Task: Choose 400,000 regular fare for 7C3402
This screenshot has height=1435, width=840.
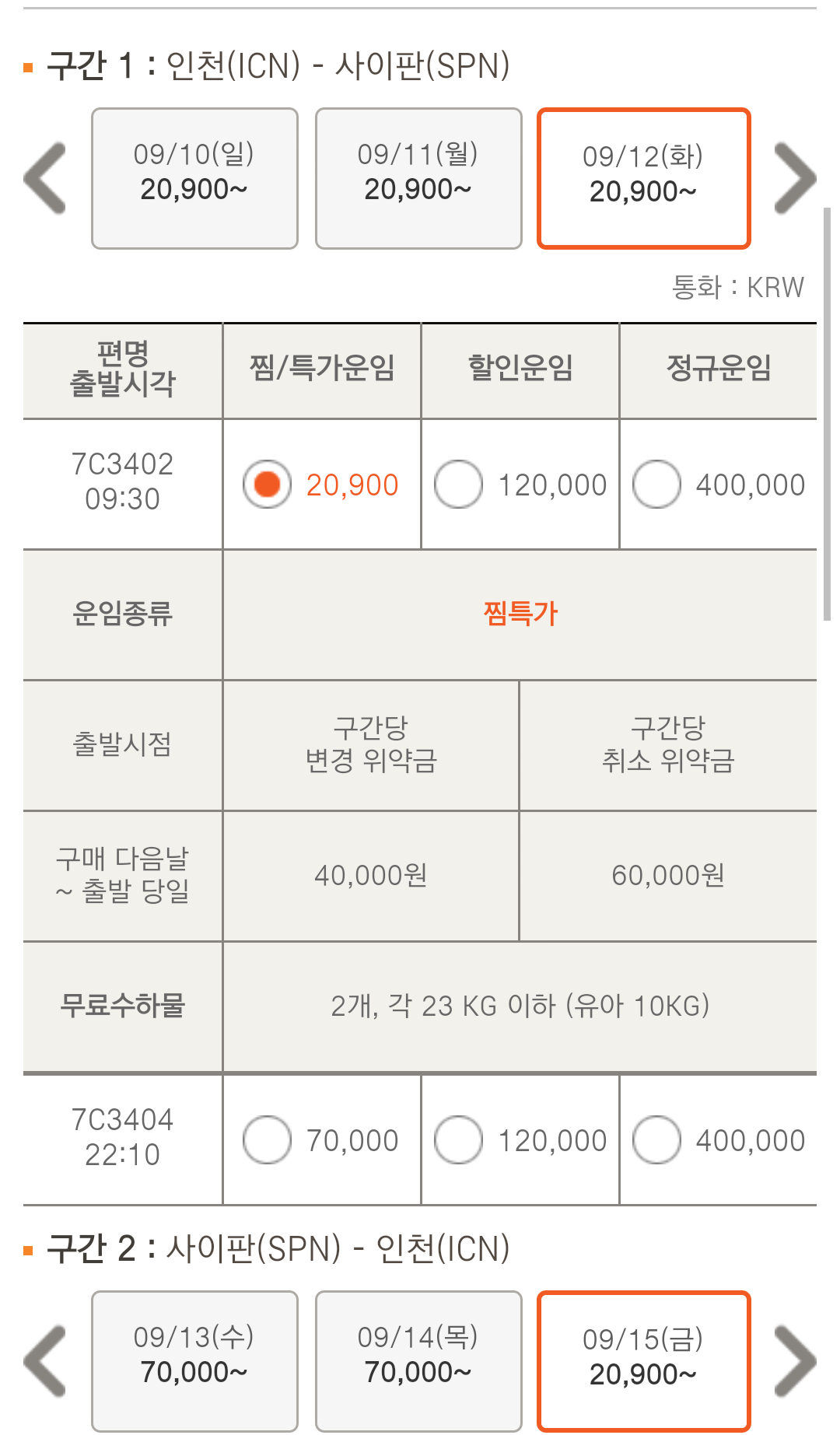Action: point(656,484)
